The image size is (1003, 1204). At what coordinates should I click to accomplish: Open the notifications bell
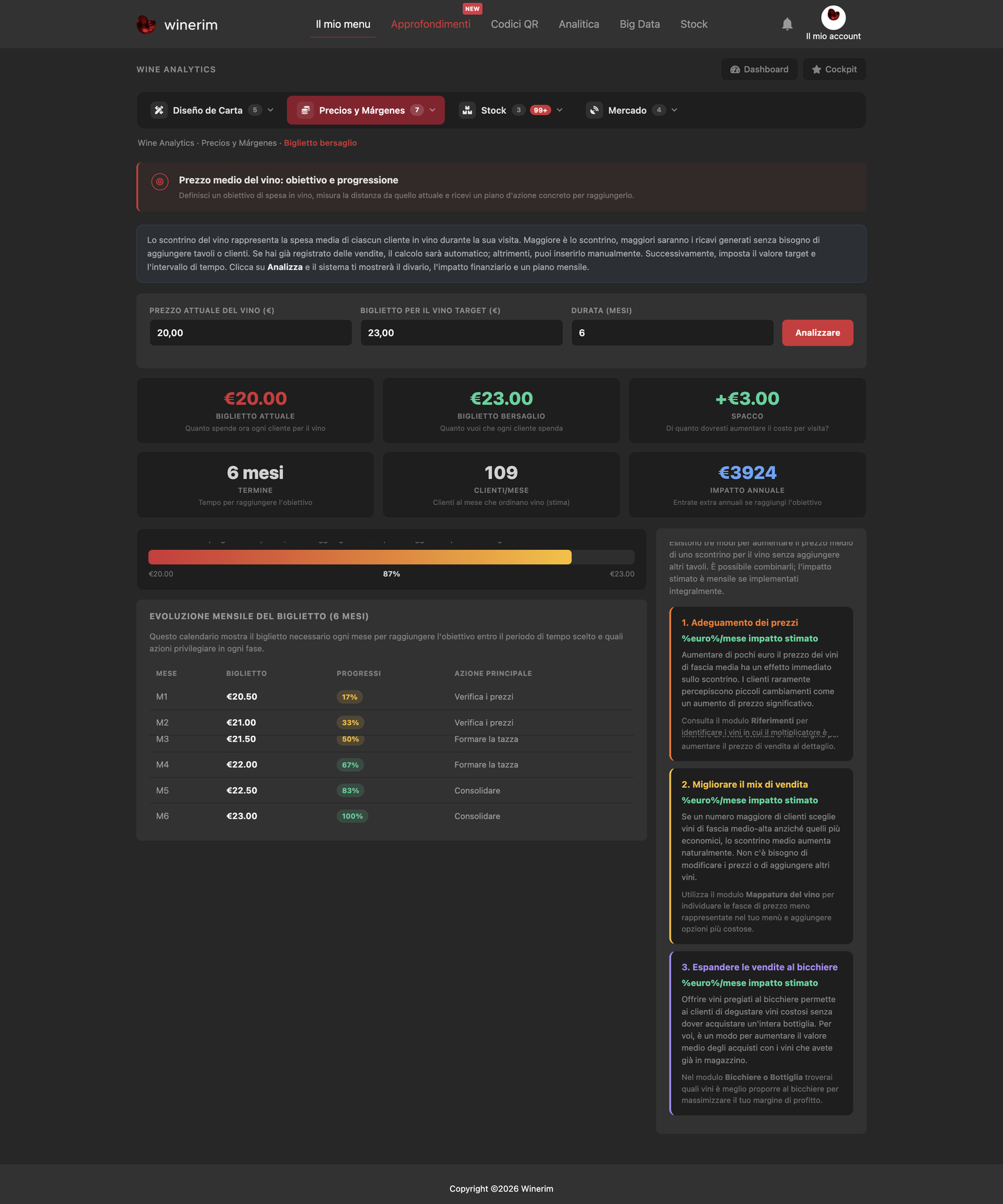(x=787, y=24)
